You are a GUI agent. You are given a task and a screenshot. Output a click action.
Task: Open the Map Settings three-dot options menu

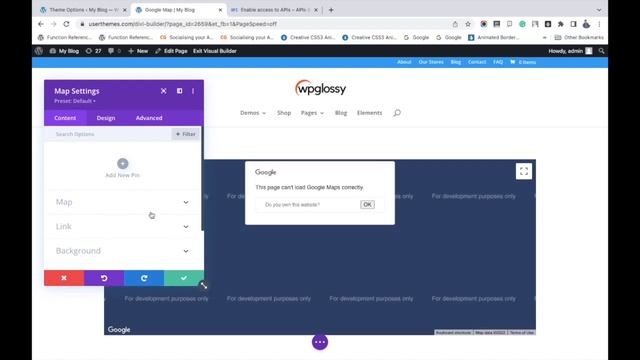193,91
